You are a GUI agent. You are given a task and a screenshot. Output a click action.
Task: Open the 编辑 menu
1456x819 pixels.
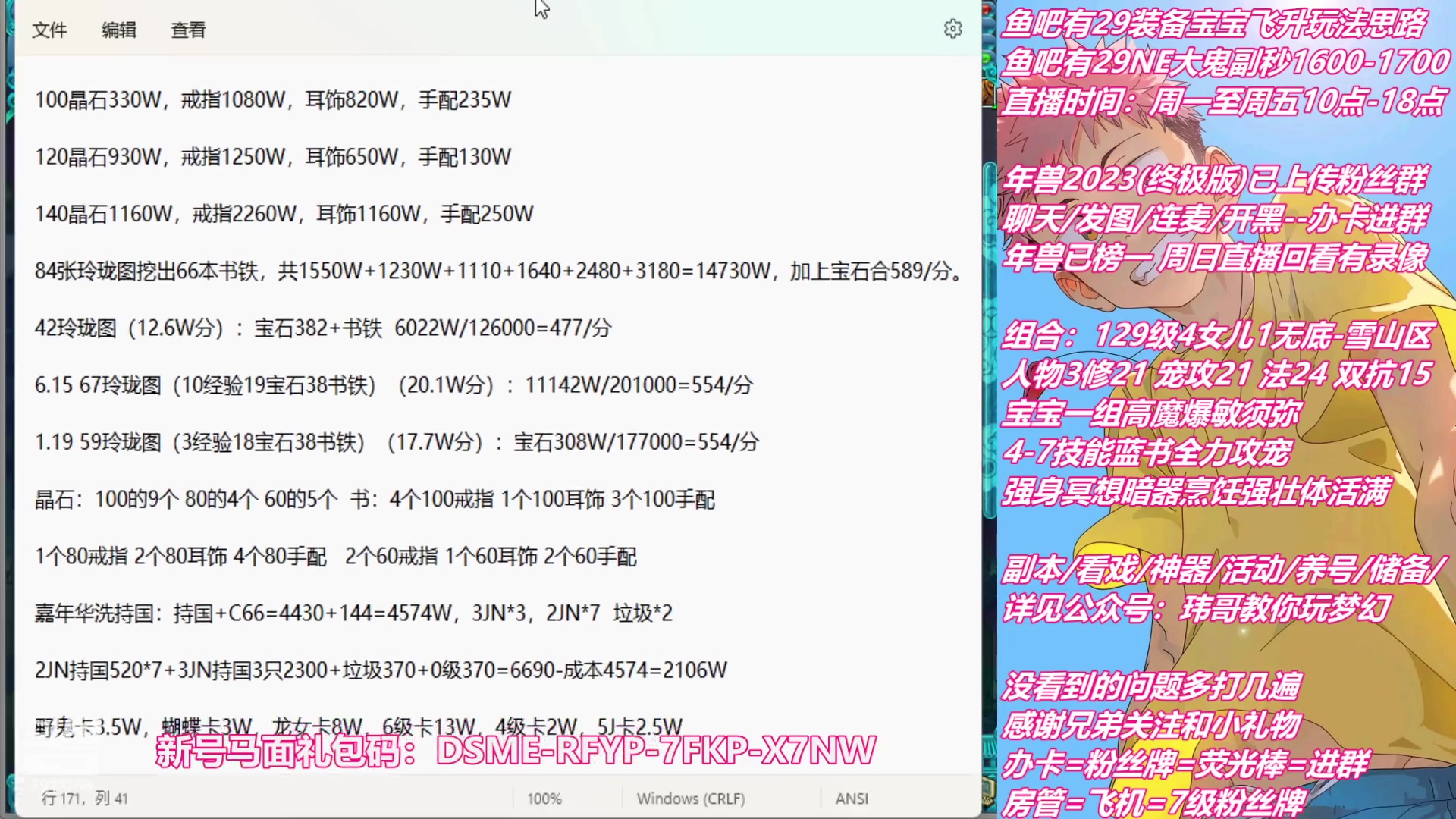[x=119, y=30]
